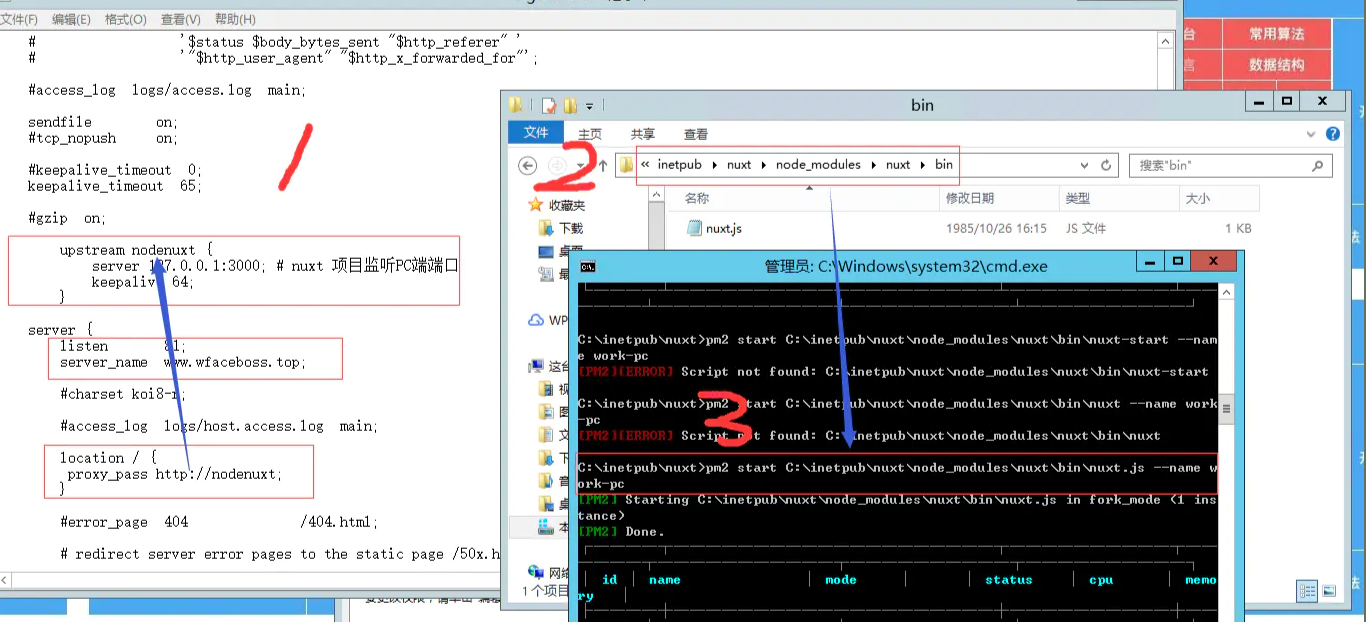Click the node_modules breadcrumb segment
The image size is (1366, 622).
[x=818, y=165]
